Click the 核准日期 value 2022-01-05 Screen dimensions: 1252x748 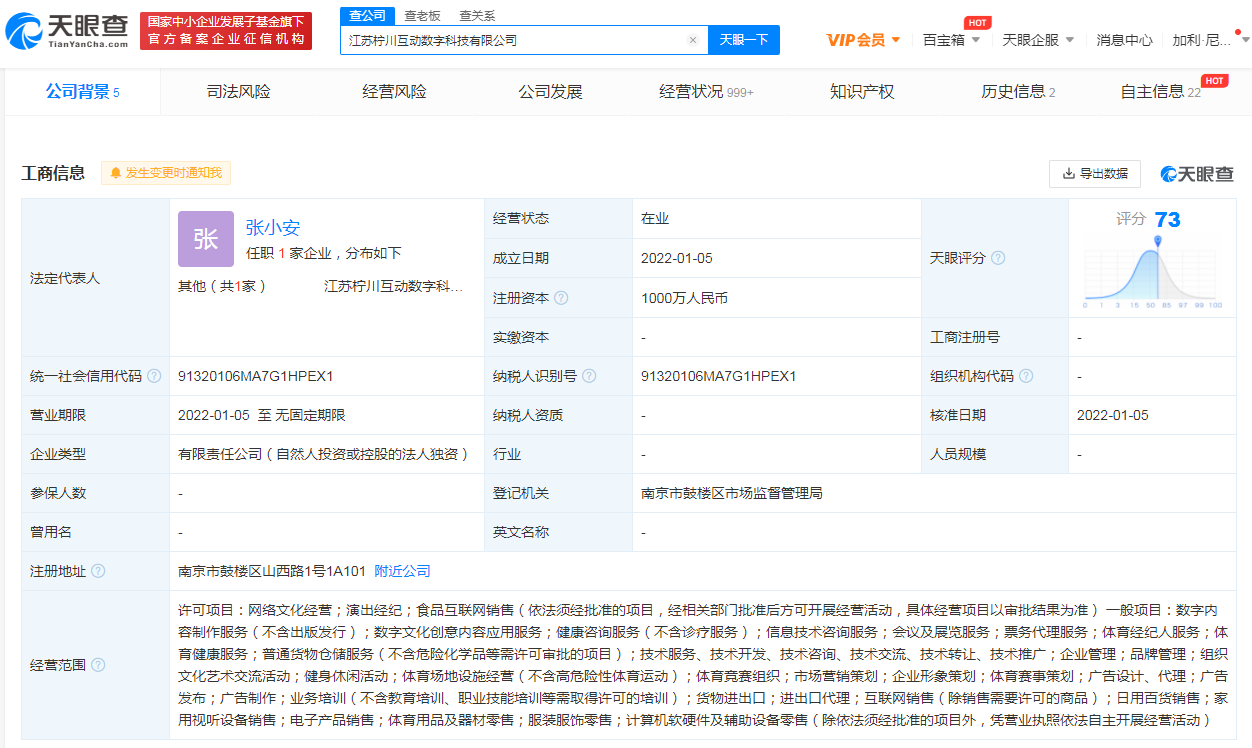pos(1113,415)
